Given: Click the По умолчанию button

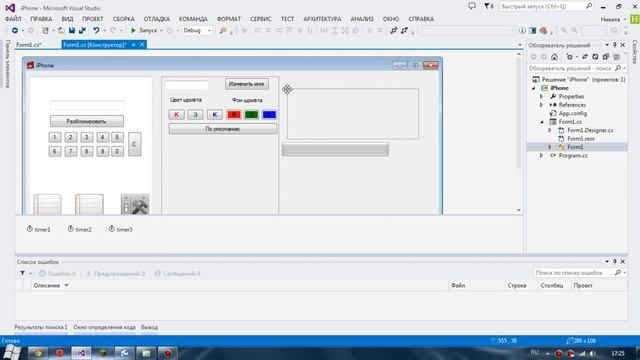Looking at the screenshot, I should pos(222,129).
